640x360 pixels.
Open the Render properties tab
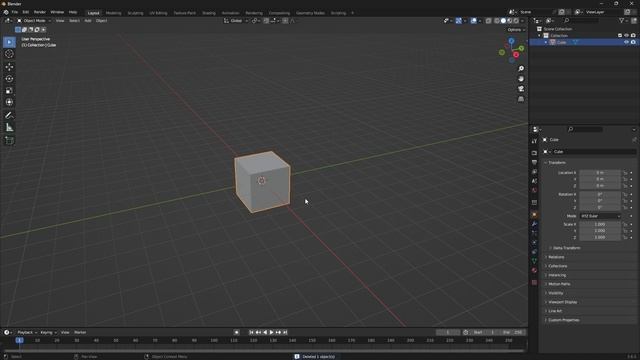[534, 153]
